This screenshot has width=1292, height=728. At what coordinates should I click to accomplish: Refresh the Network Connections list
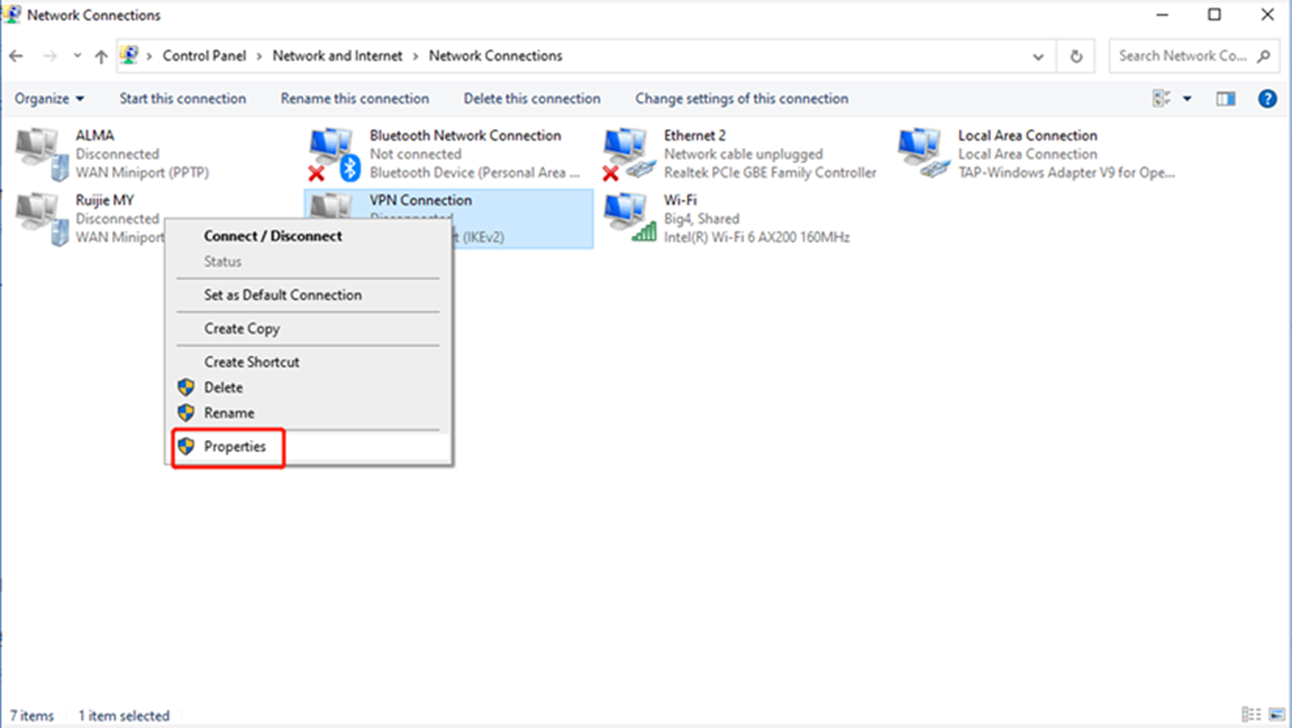pyautogui.click(x=1076, y=57)
